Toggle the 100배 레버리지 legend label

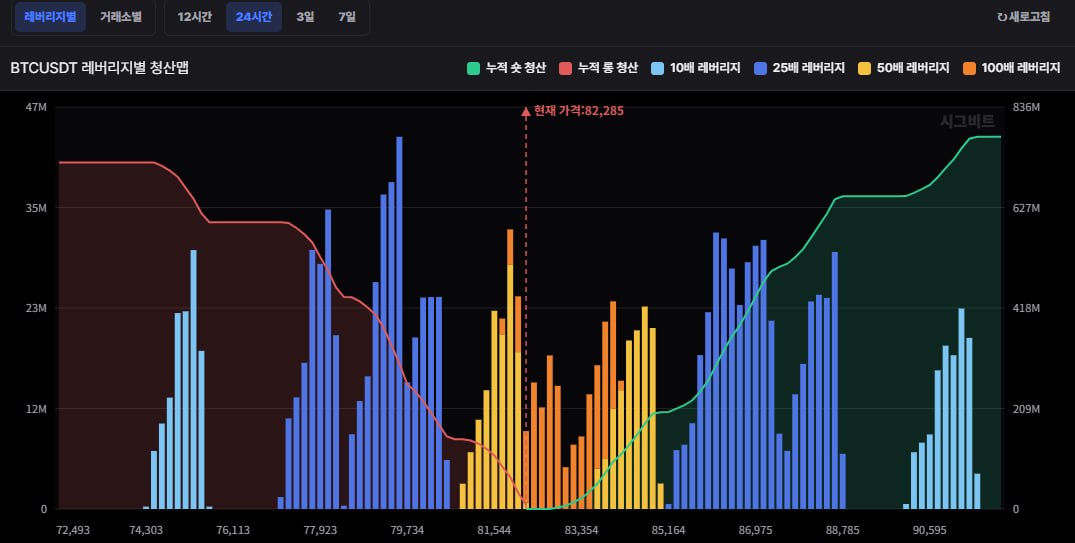1020,68
